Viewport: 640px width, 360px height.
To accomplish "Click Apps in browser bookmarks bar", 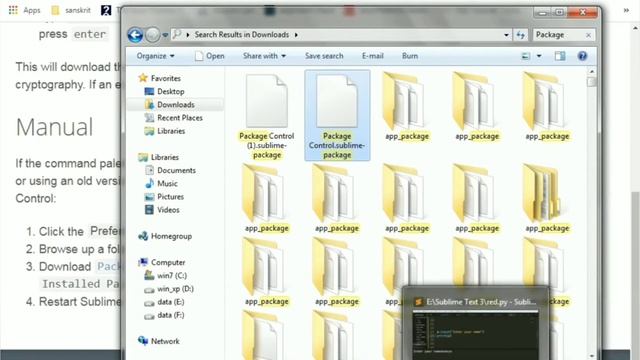I will click(x=24, y=10).
